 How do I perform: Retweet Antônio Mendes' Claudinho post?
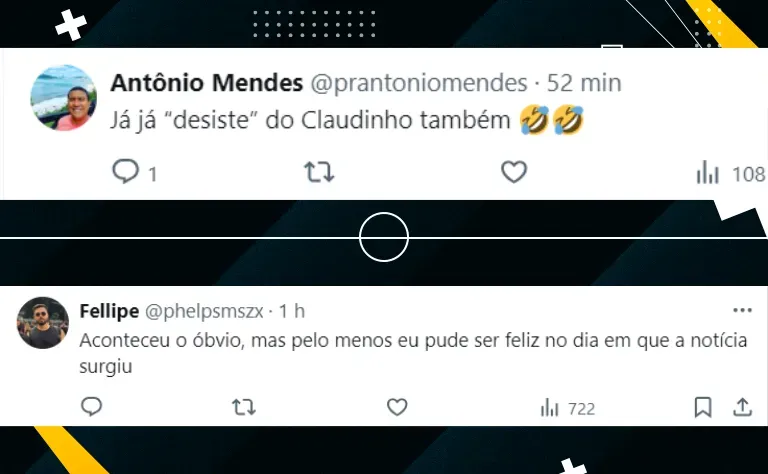tap(319, 172)
